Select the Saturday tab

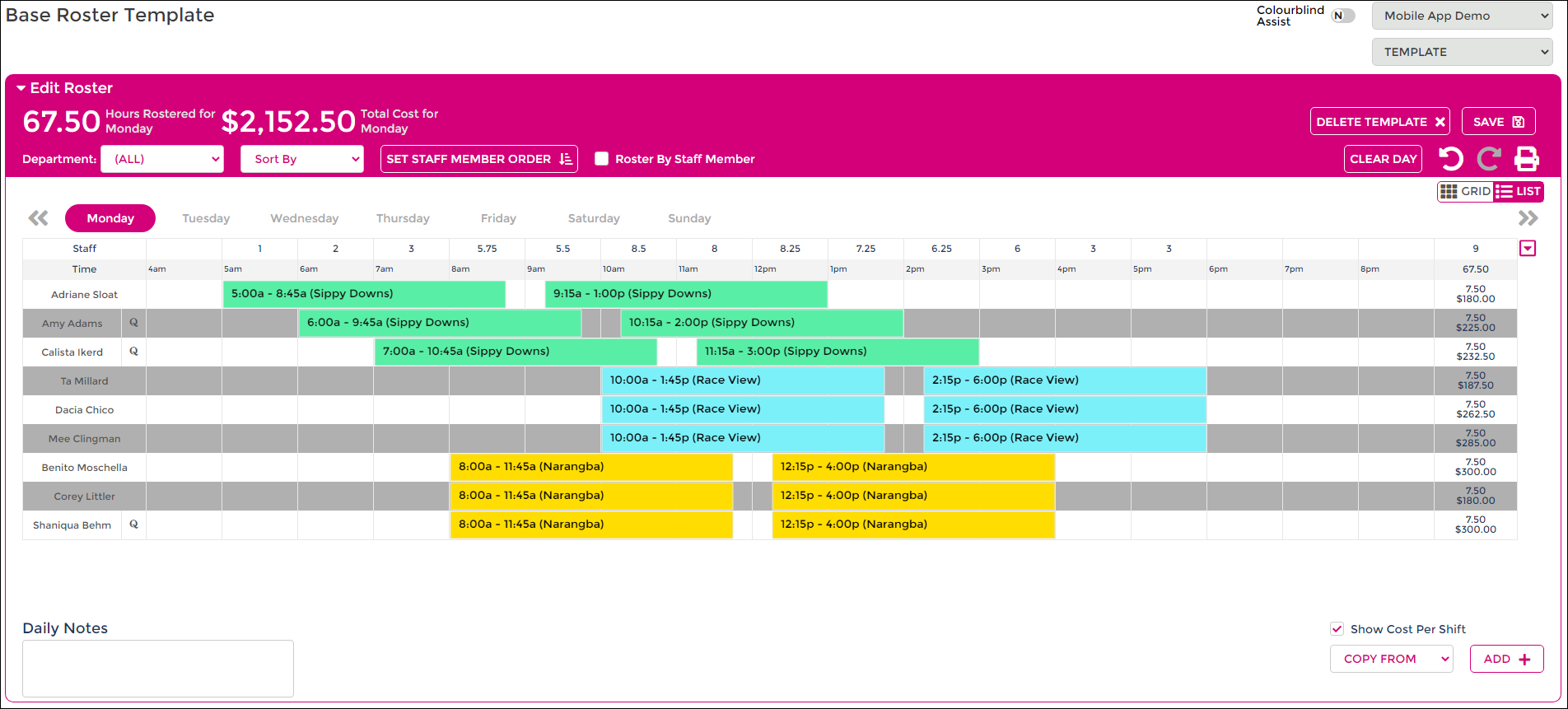click(594, 218)
